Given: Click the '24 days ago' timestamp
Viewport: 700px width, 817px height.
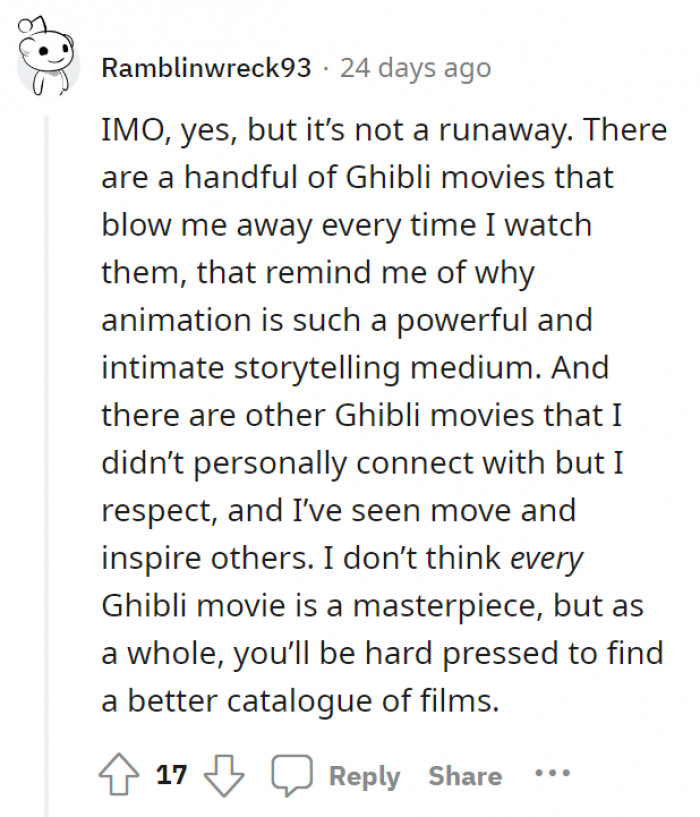Looking at the screenshot, I should [415, 67].
